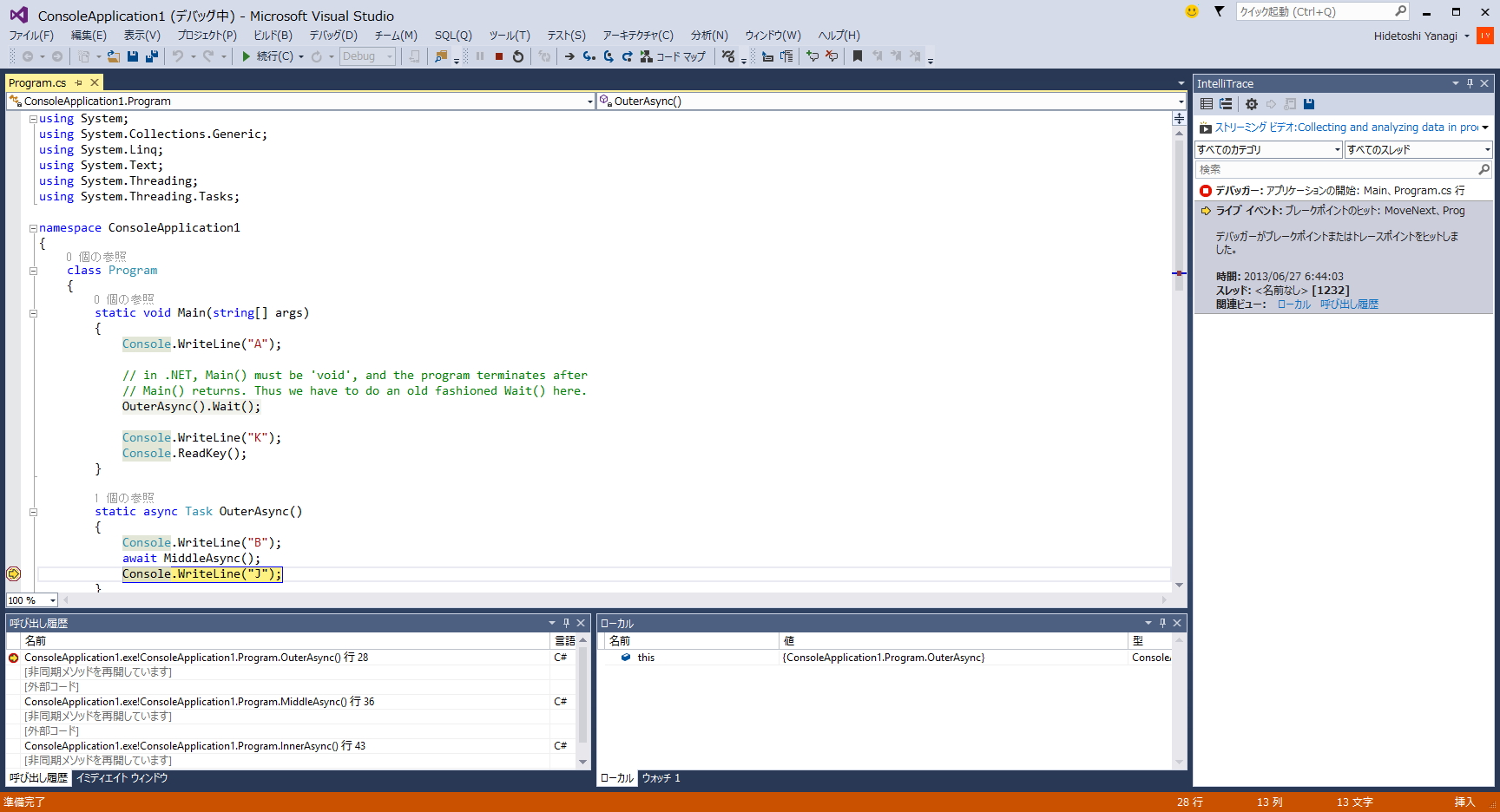Open the Code Map toolbar icon
Screen dimensions: 1500x812
[646, 56]
